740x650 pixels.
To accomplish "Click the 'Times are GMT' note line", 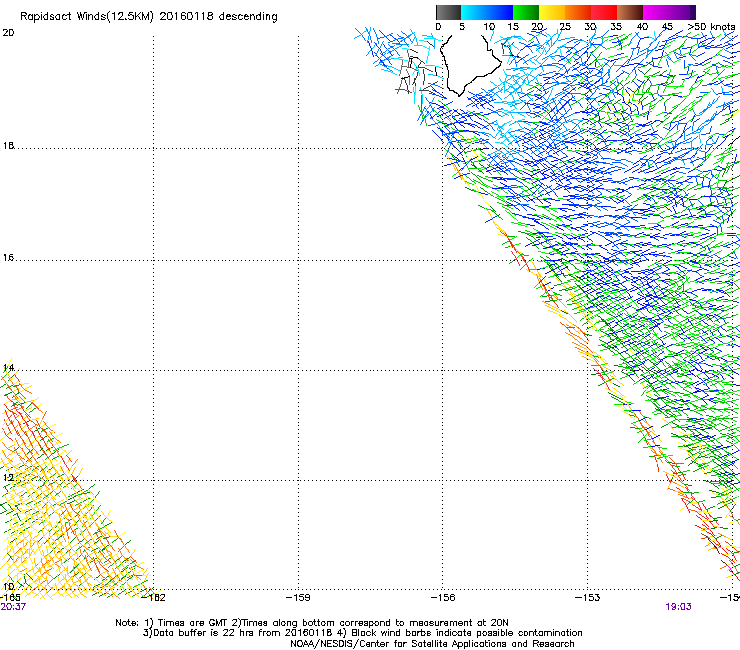I will click(x=311, y=623).
